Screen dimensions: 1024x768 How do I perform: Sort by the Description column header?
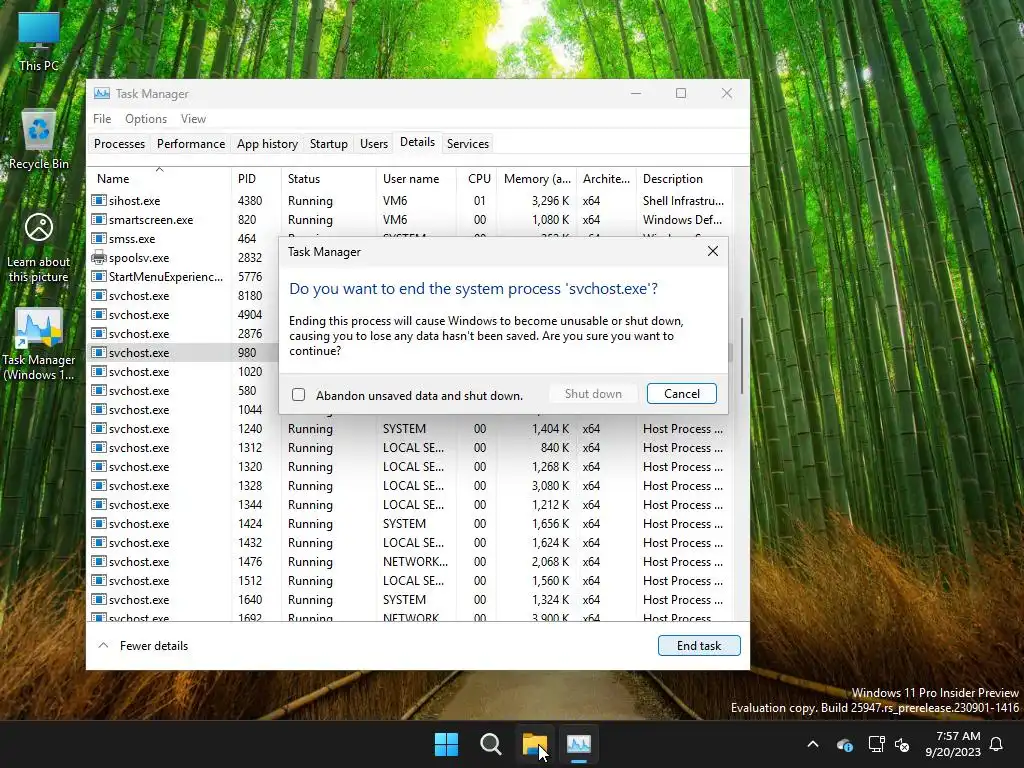(x=684, y=178)
